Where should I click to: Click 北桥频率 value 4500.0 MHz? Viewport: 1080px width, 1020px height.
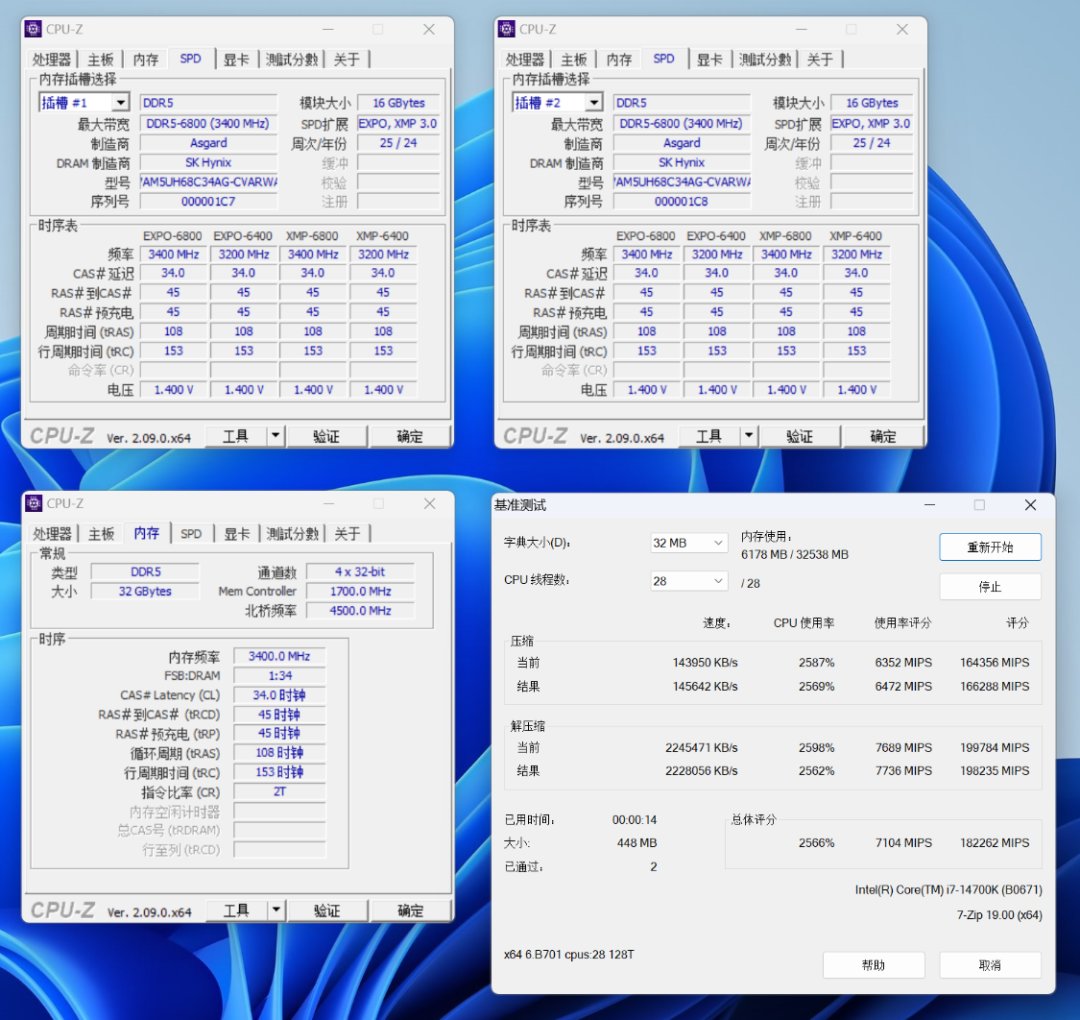360,610
